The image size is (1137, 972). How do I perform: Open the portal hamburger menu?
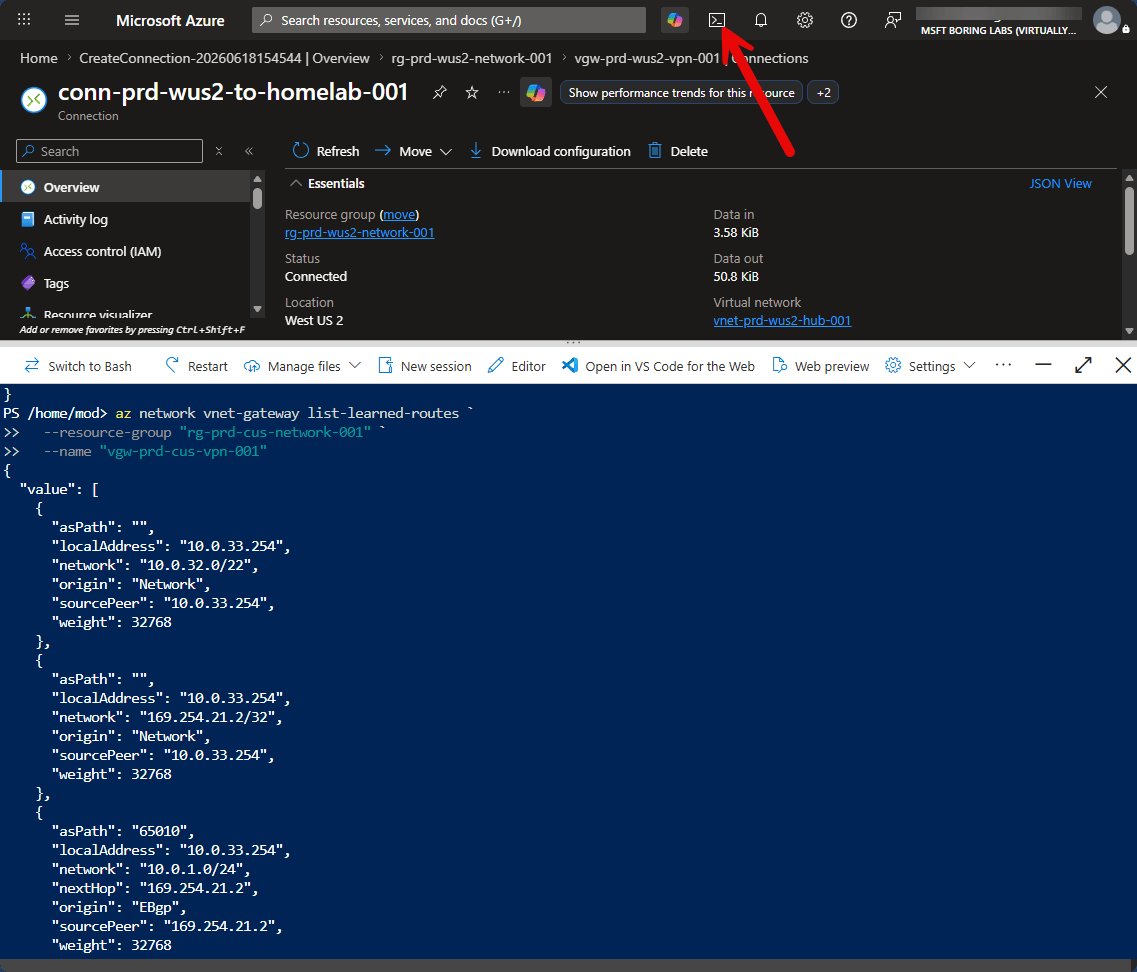pos(72,20)
